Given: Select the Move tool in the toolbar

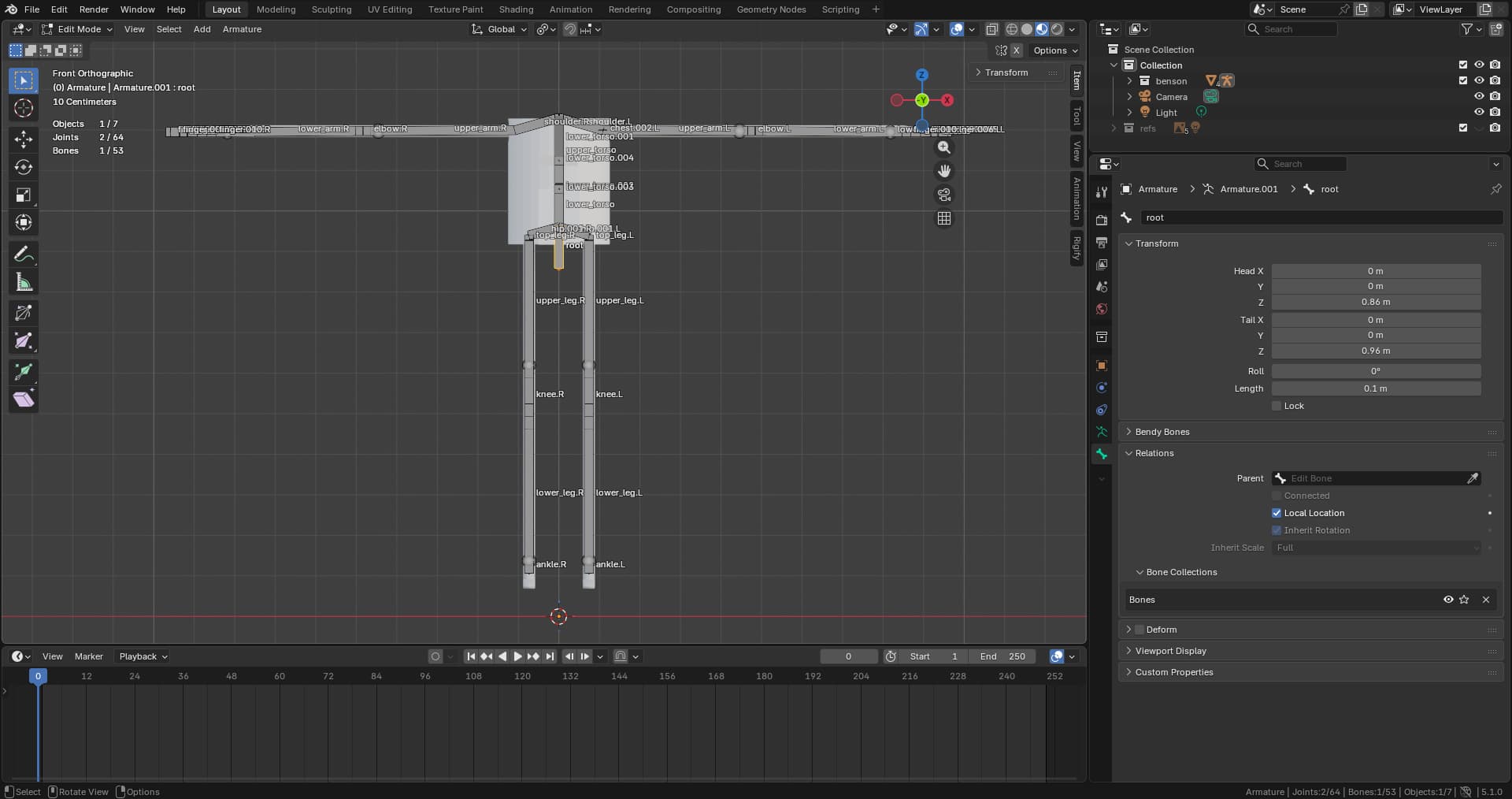Looking at the screenshot, I should click(24, 139).
